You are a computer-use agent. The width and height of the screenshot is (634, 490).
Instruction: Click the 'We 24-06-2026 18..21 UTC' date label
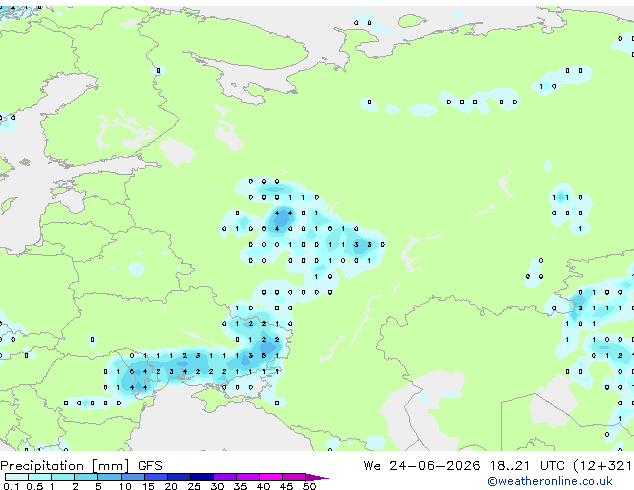464,466
